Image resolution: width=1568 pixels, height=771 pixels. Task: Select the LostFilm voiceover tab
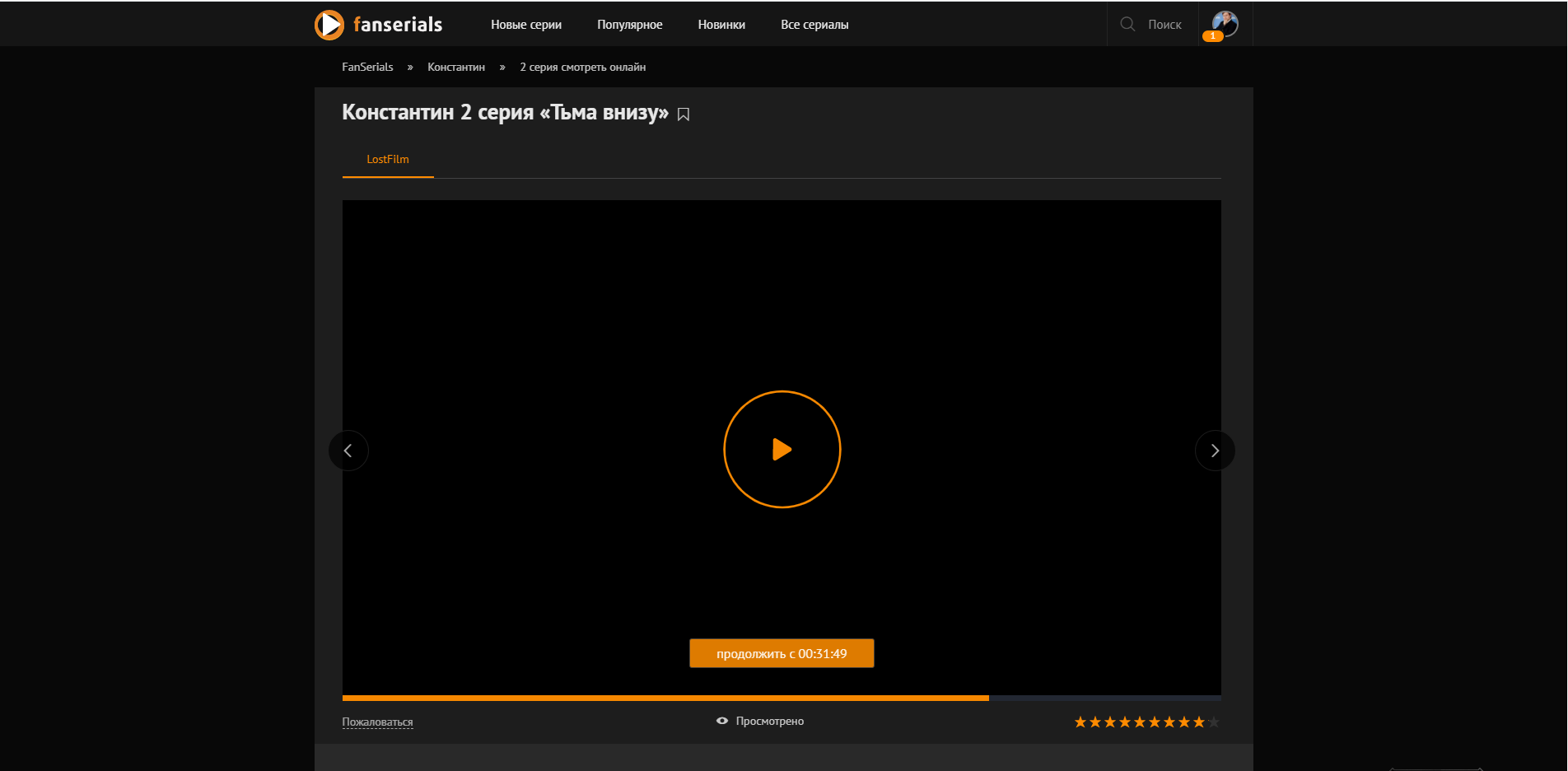pyautogui.click(x=388, y=160)
